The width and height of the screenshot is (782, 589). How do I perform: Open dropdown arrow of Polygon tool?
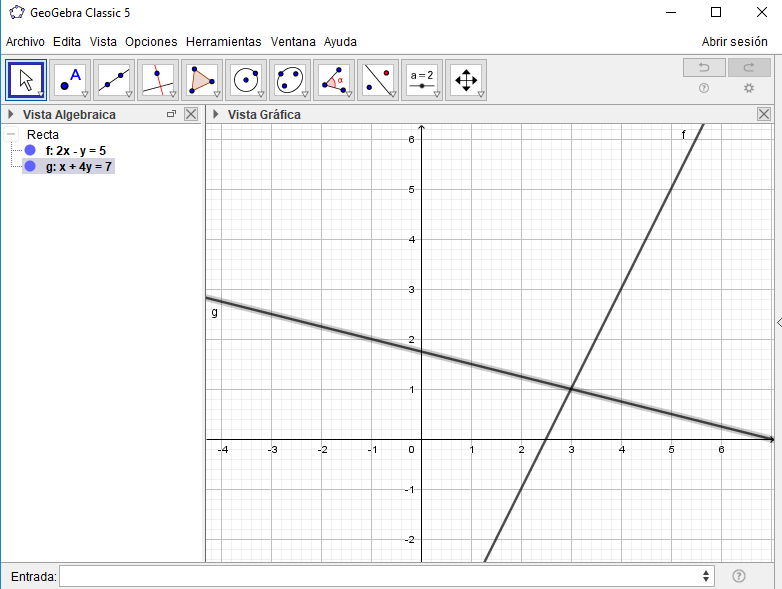click(216, 94)
